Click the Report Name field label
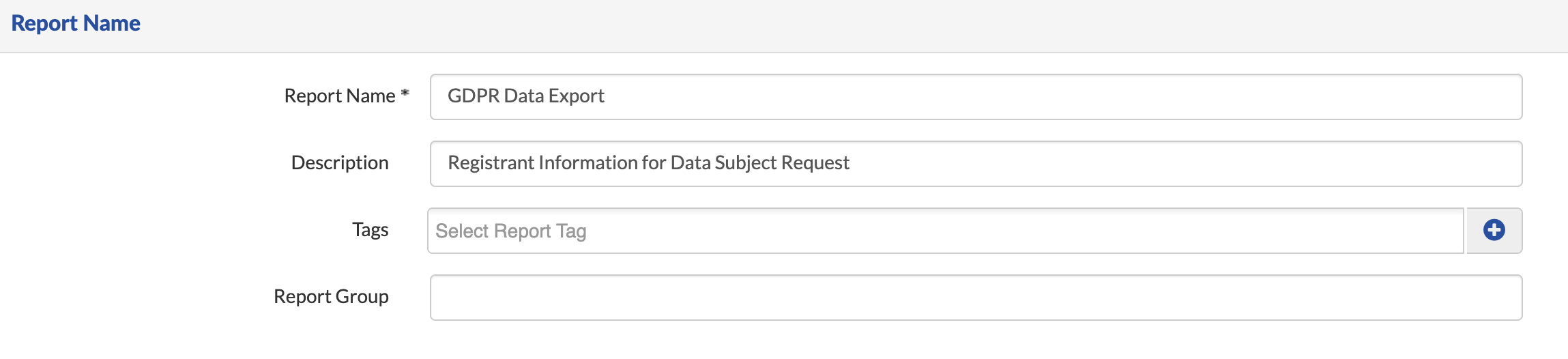The width and height of the screenshot is (1568, 359). (340, 96)
